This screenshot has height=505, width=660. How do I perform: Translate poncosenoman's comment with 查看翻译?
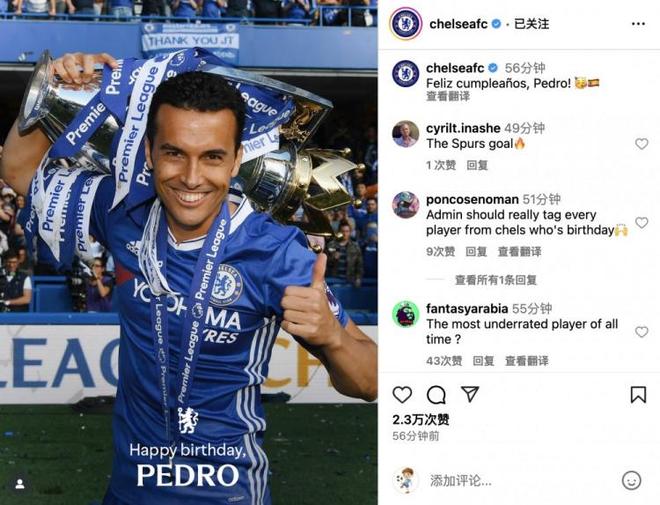point(519,252)
